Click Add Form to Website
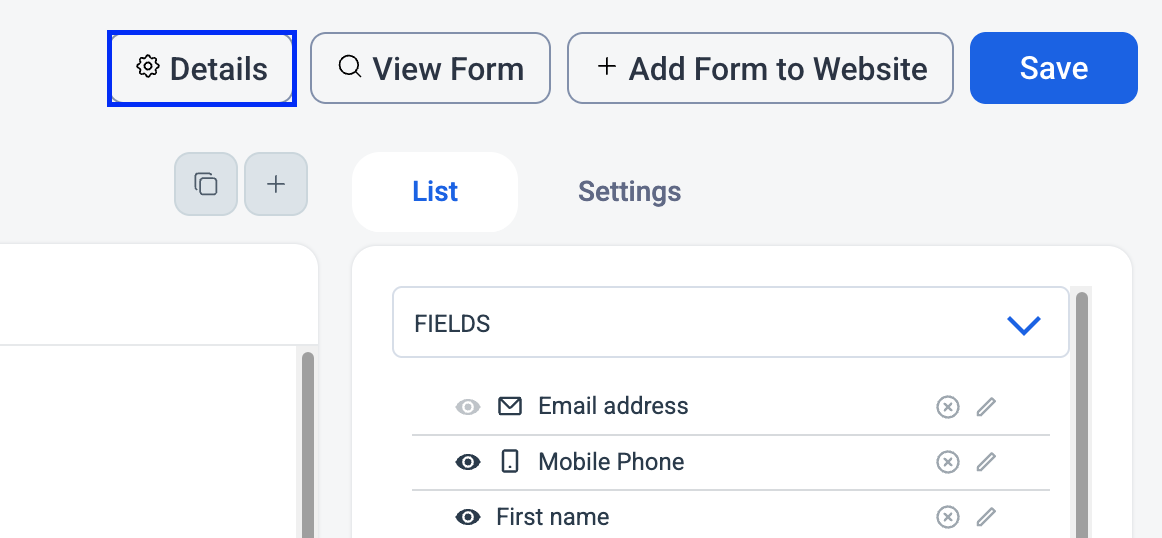This screenshot has height=538, width=1162. [x=760, y=68]
